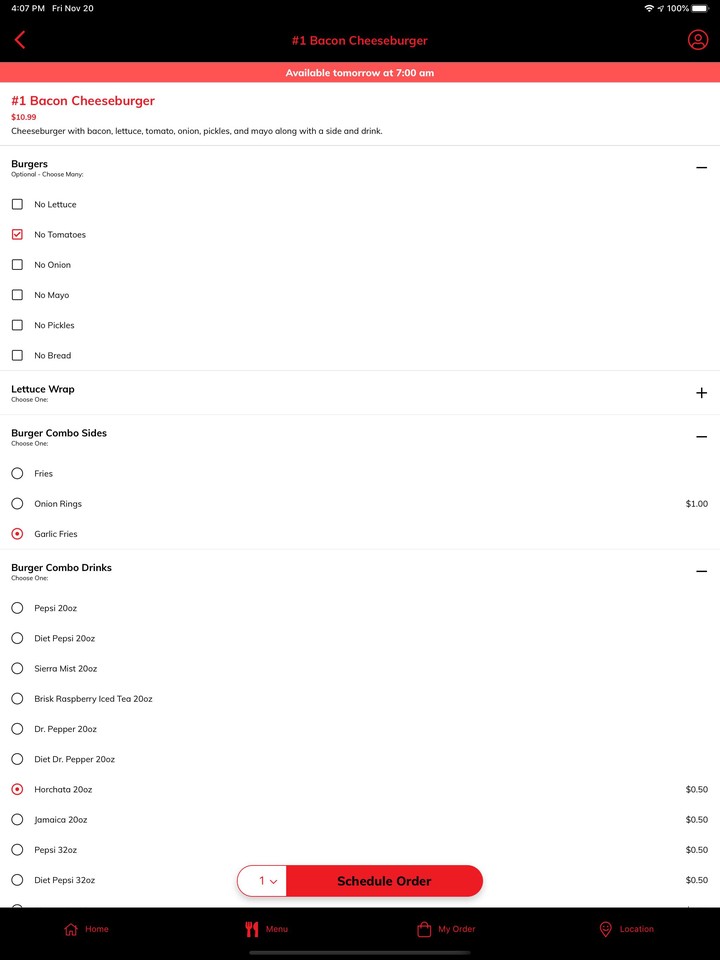720x960 pixels.
Task: Uncheck the No Tomatoes checkbox
Action: coord(17,234)
